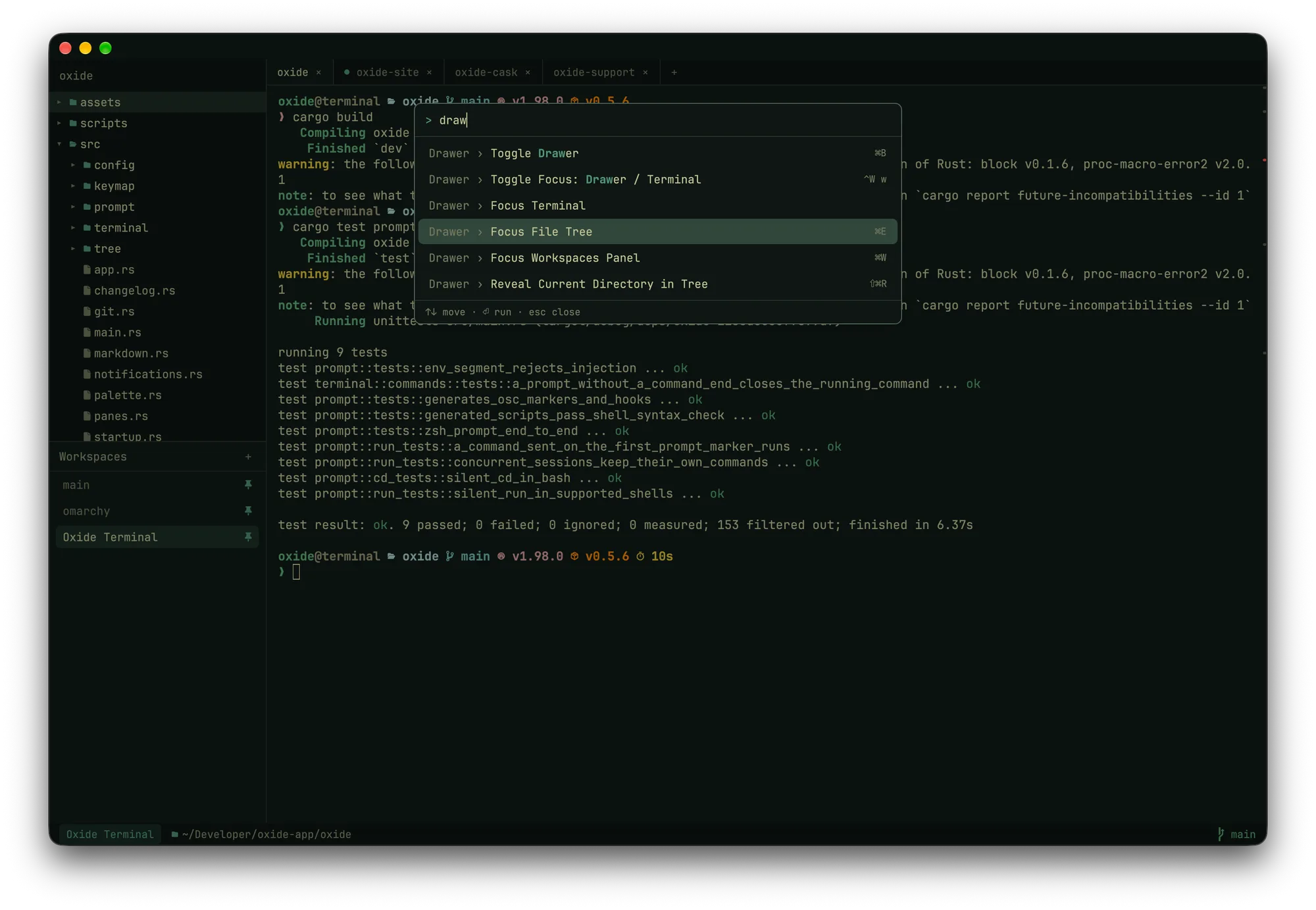Click the scripts folder icon
1316x910 pixels.
click(73, 123)
